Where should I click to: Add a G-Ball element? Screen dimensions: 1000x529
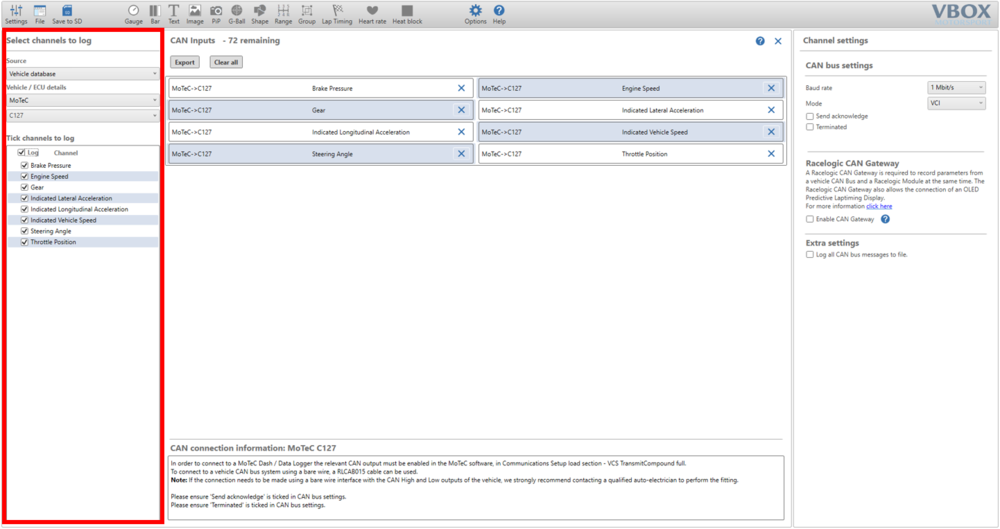click(237, 14)
